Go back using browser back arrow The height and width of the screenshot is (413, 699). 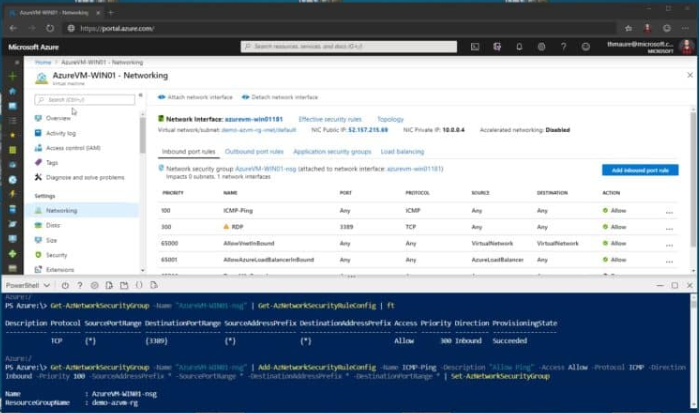(13, 28)
